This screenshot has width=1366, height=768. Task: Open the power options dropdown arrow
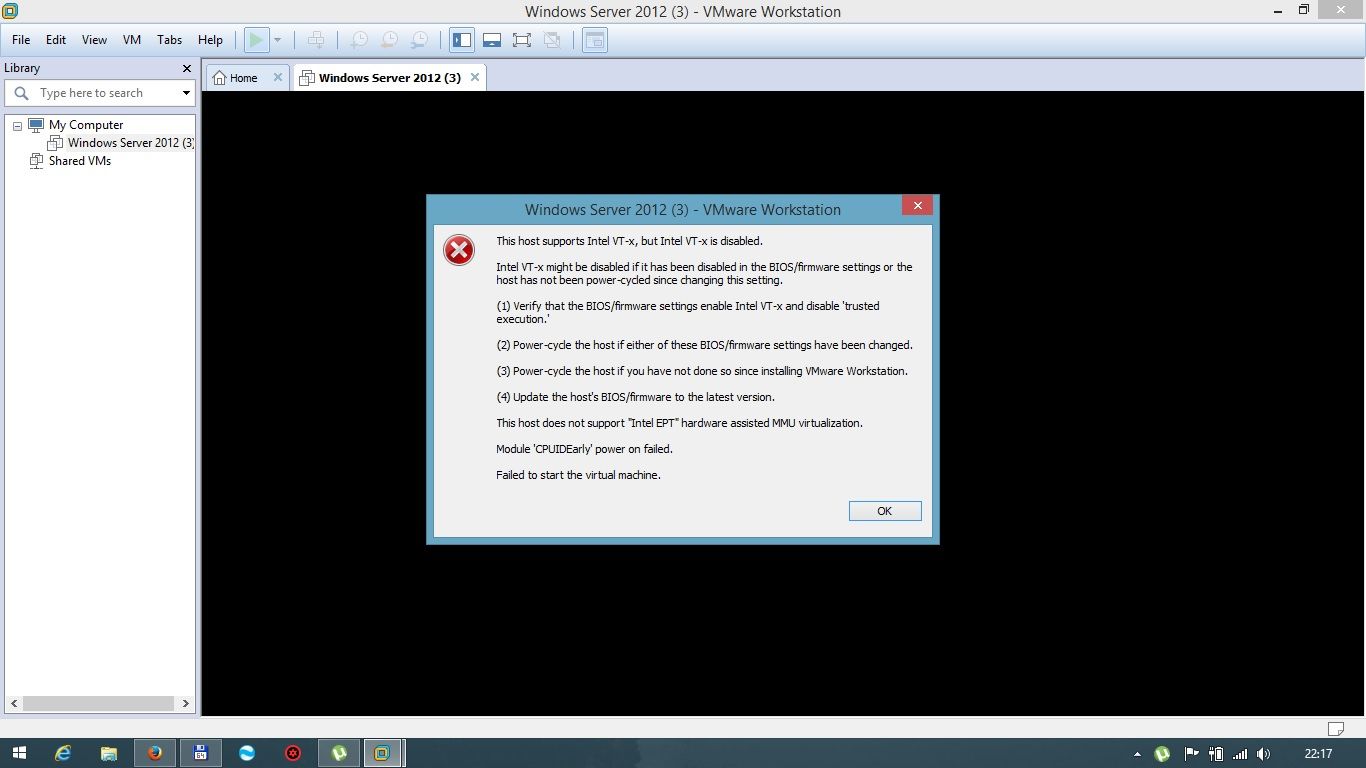[278, 40]
